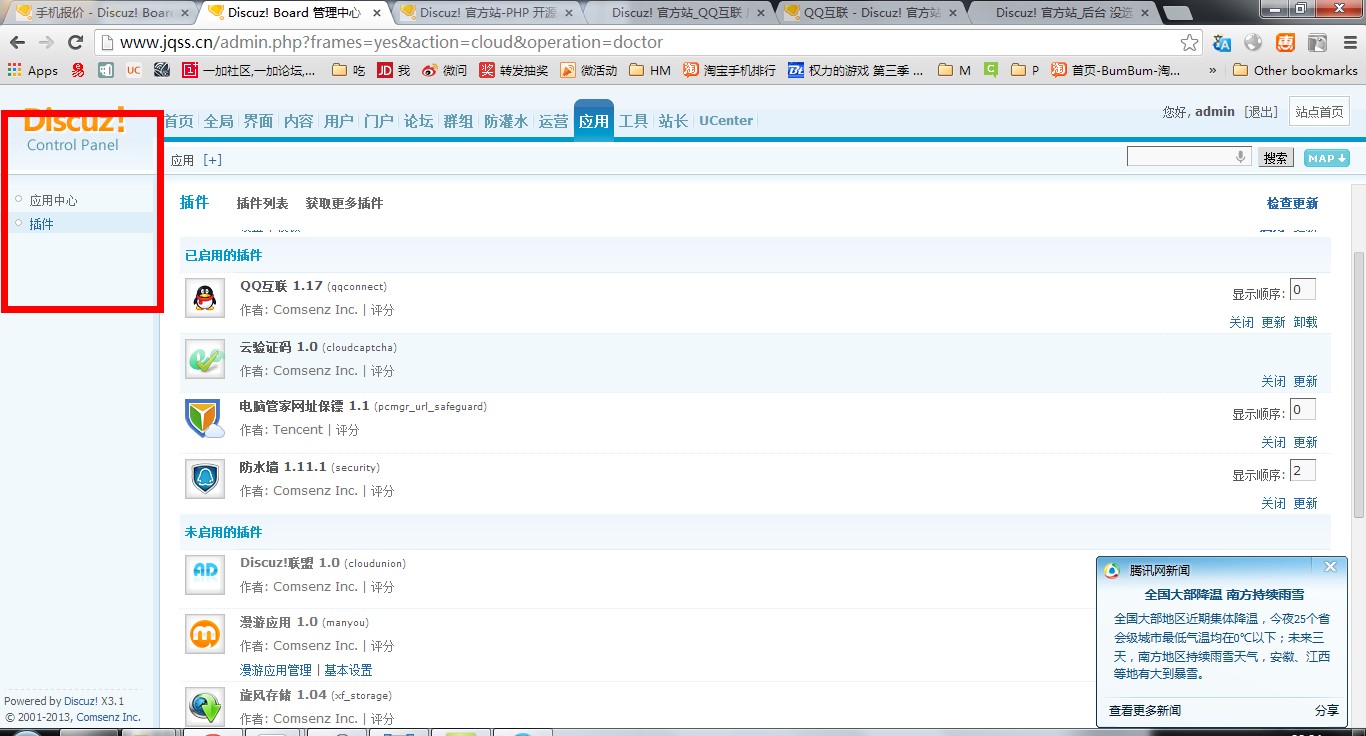Open the Apps bookmarks shortcut
Image resolution: width=1366 pixels, height=736 pixels.
click(33, 71)
